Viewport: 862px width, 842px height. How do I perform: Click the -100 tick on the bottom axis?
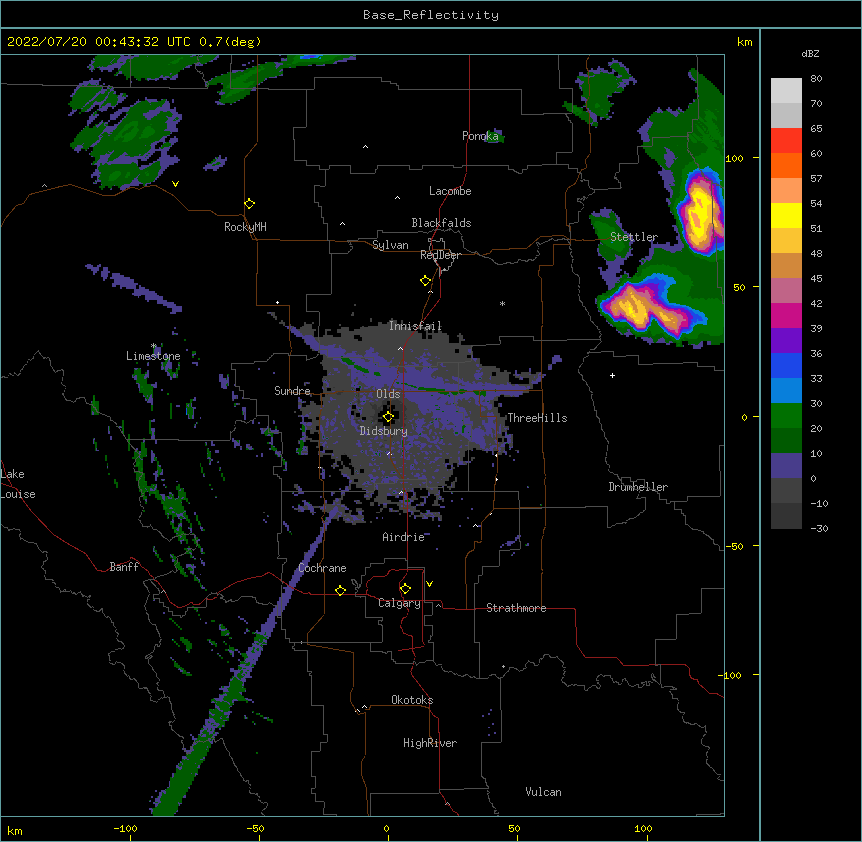[x=125, y=829]
